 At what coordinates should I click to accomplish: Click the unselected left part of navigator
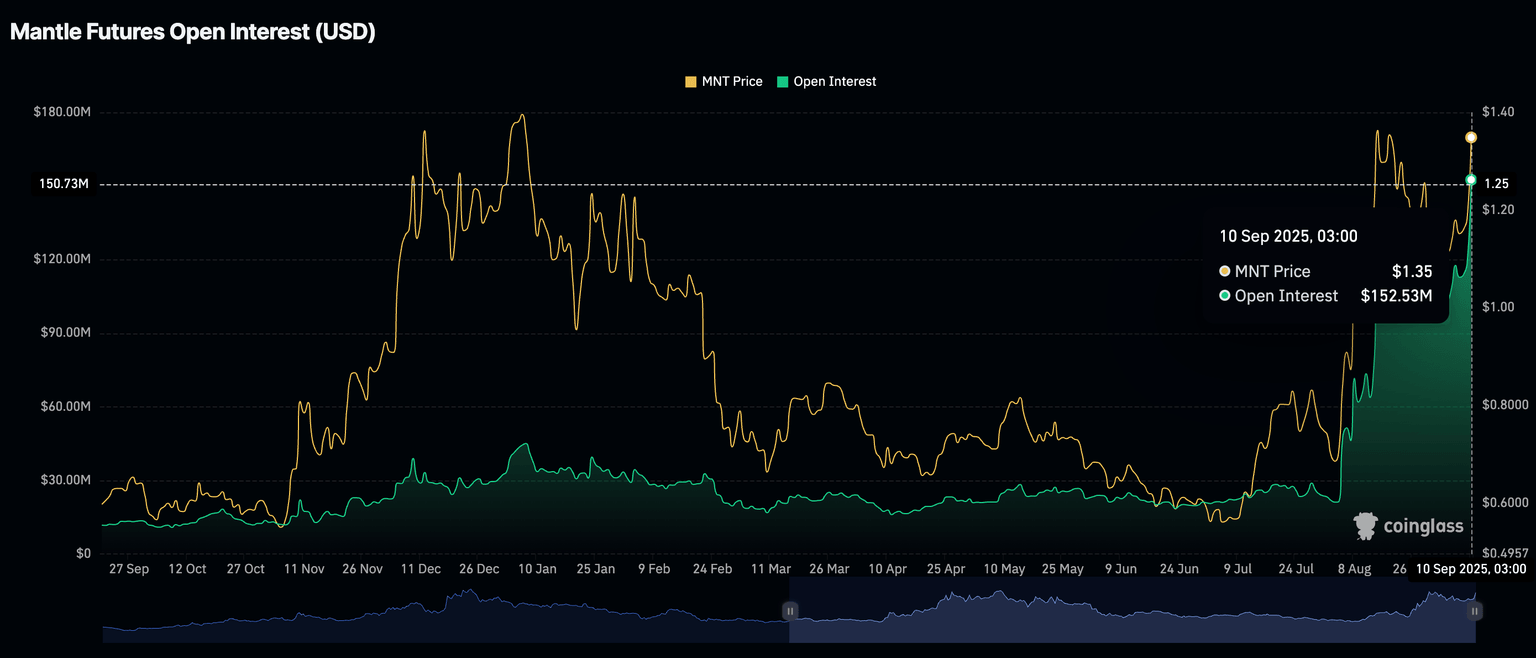(x=445, y=612)
